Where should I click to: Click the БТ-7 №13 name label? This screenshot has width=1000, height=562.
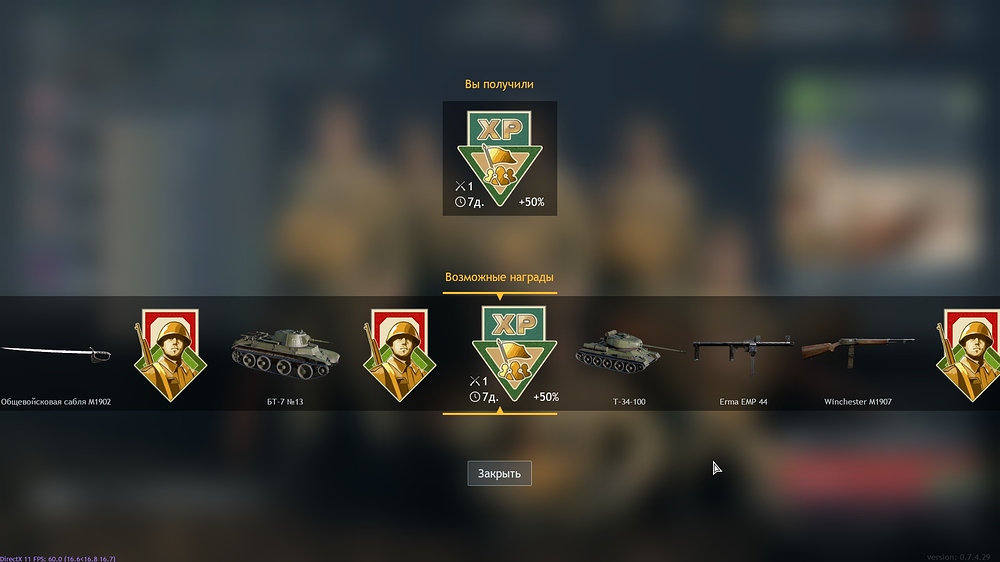[285, 402]
